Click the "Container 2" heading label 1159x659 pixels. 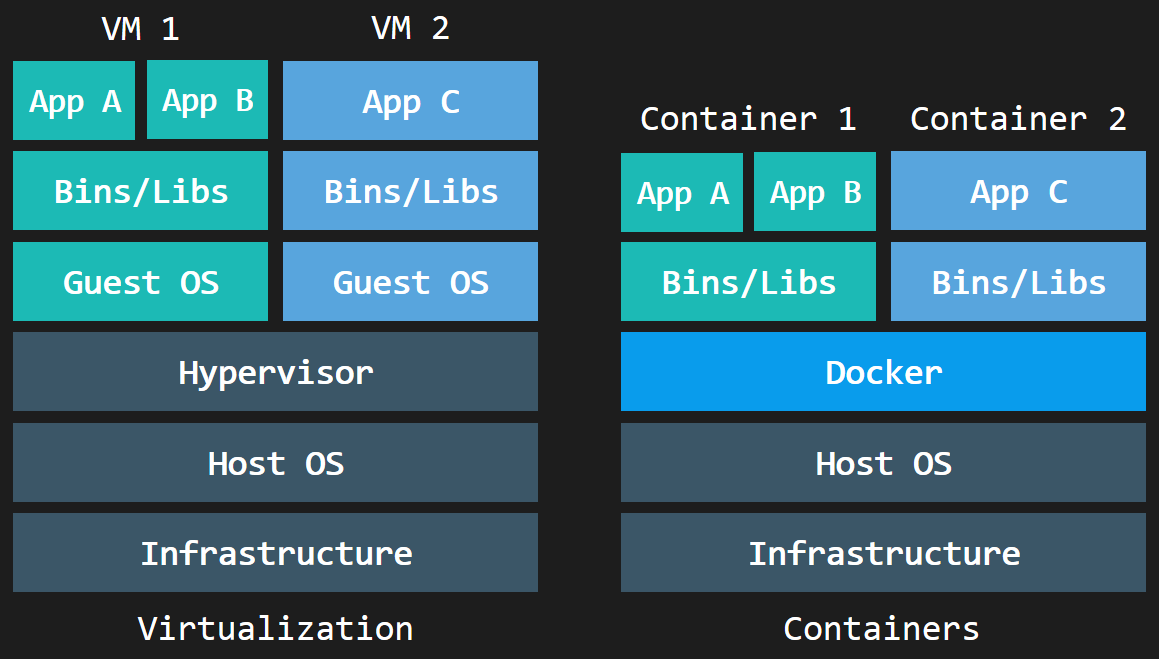pos(1018,119)
